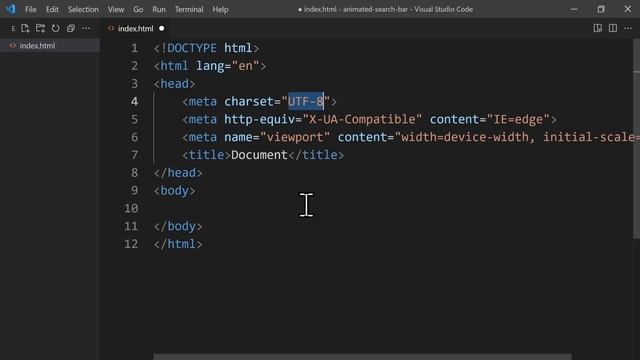This screenshot has height=360, width=640.
Task: Click the HTML icon beside index.html in Explorer
Action: click(13, 45)
